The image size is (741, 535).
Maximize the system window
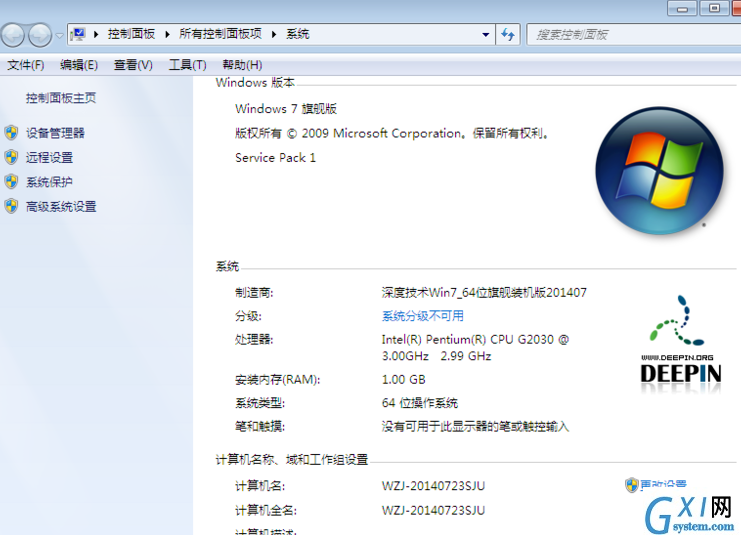(714, 9)
